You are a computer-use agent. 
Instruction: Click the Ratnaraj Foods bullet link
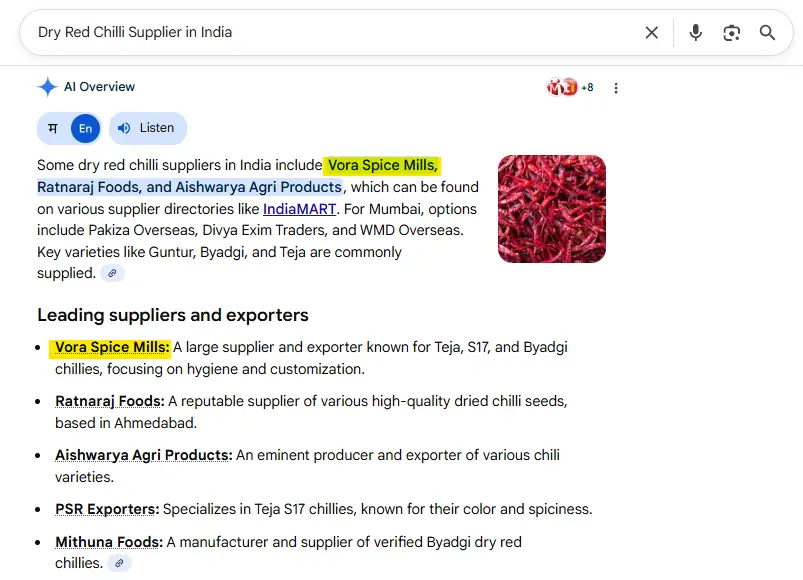tap(109, 401)
